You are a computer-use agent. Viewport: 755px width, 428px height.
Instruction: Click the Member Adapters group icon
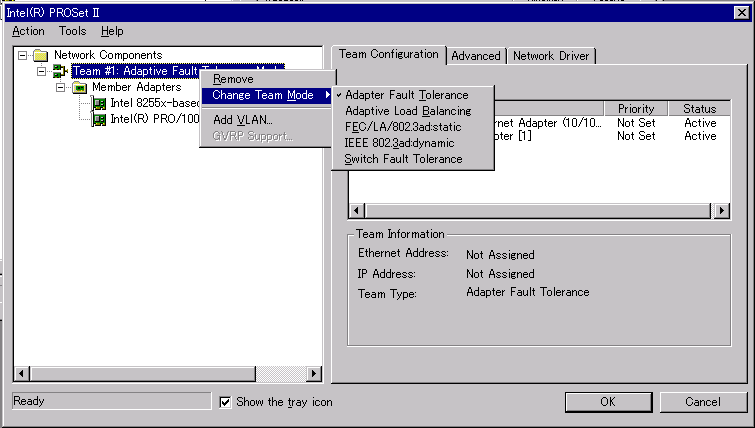(x=79, y=87)
